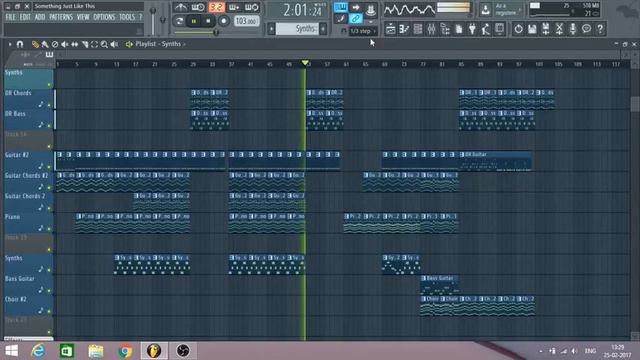
Task: Open Google Chrome from the taskbar
Action: pos(125,351)
